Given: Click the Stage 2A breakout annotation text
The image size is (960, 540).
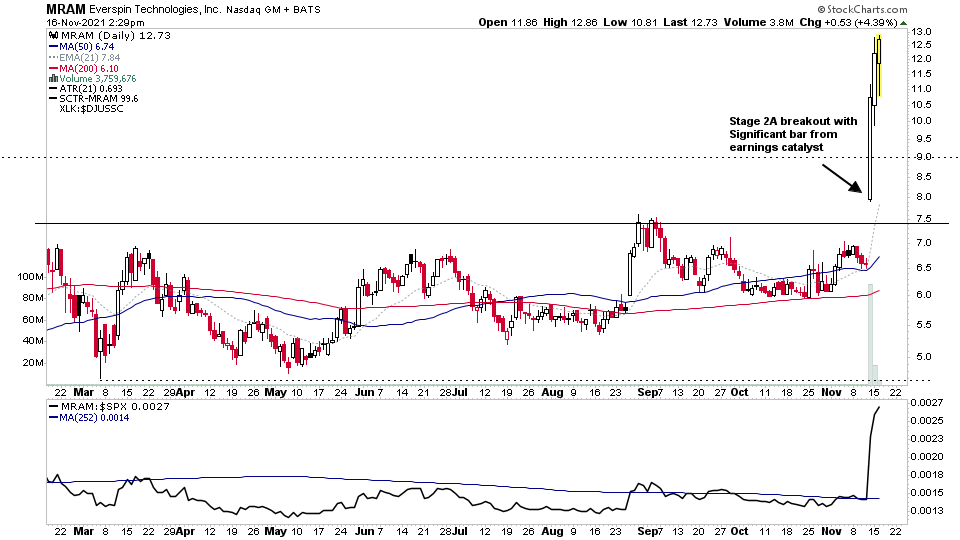Looking at the screenshot, I should click(793, 134).
